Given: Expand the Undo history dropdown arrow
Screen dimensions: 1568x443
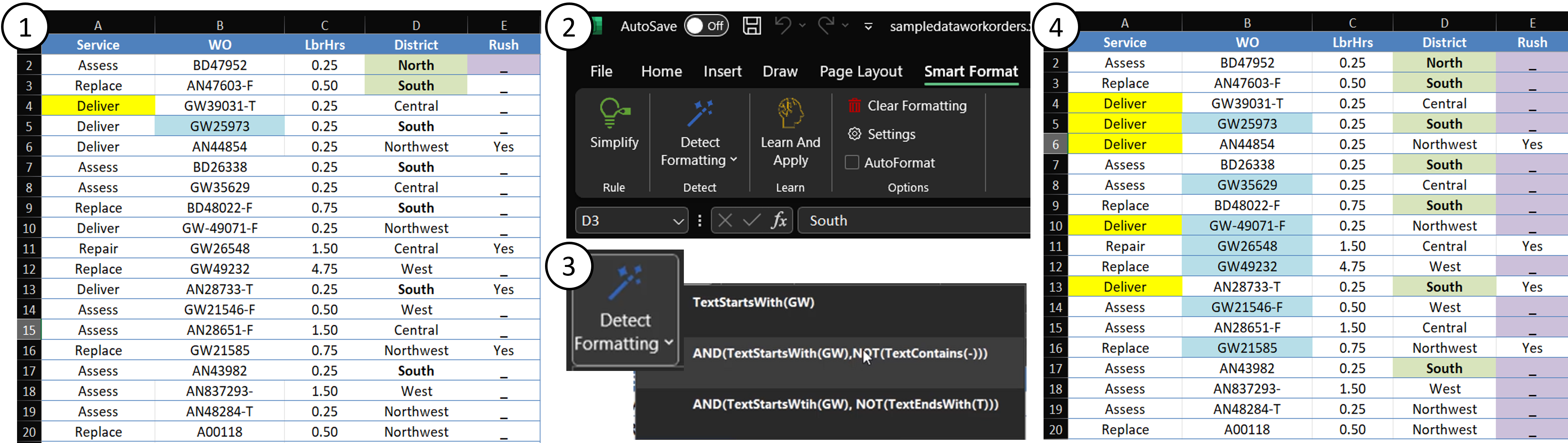Looking at the screenshot, I should (802, 26).
